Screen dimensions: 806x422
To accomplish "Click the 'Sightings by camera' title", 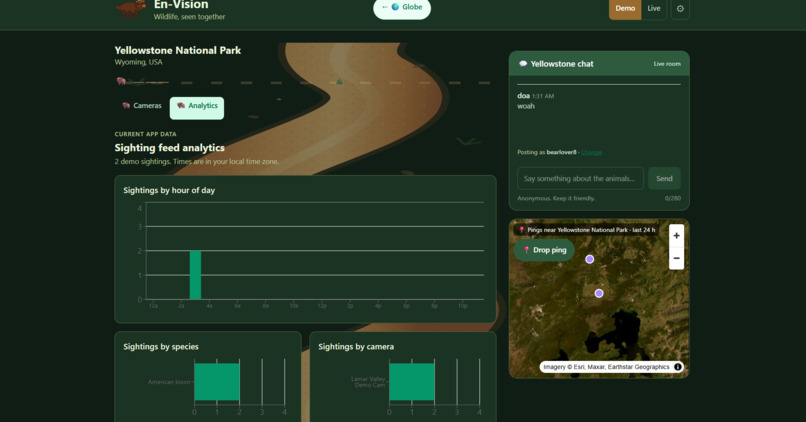I will click(356, 347).
